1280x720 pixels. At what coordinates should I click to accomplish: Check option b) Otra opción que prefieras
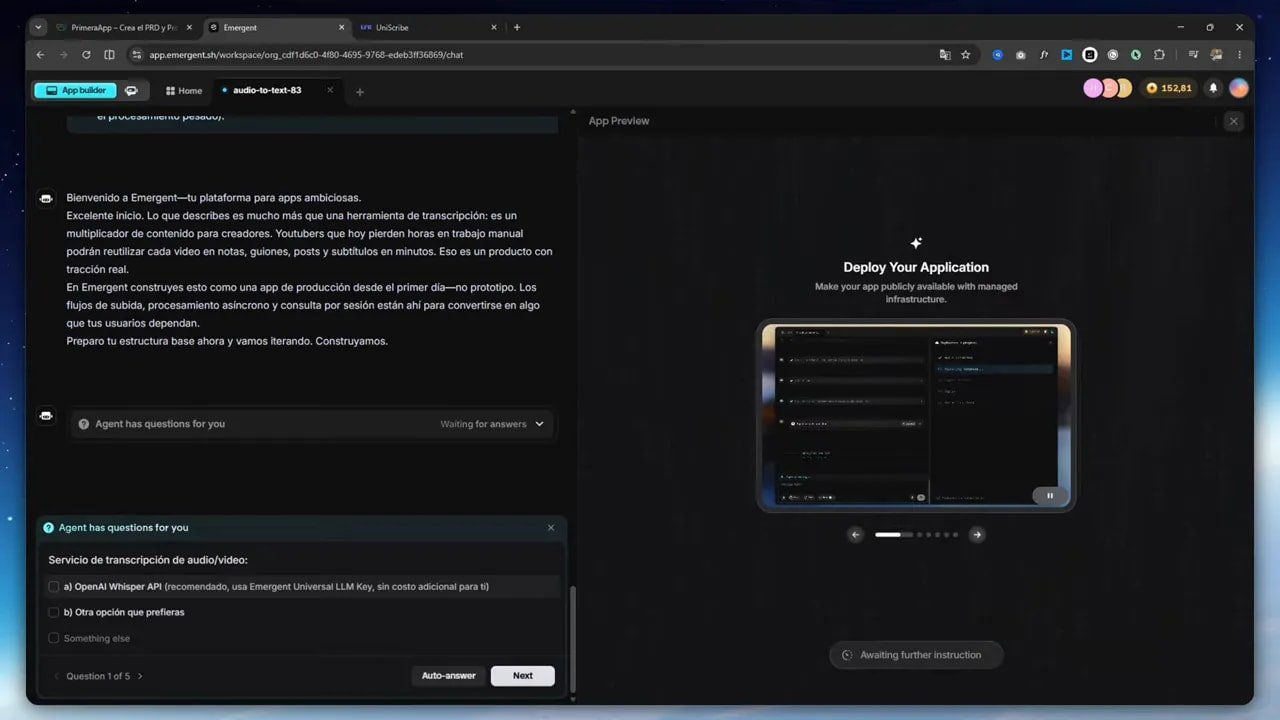tap(54, 612)
